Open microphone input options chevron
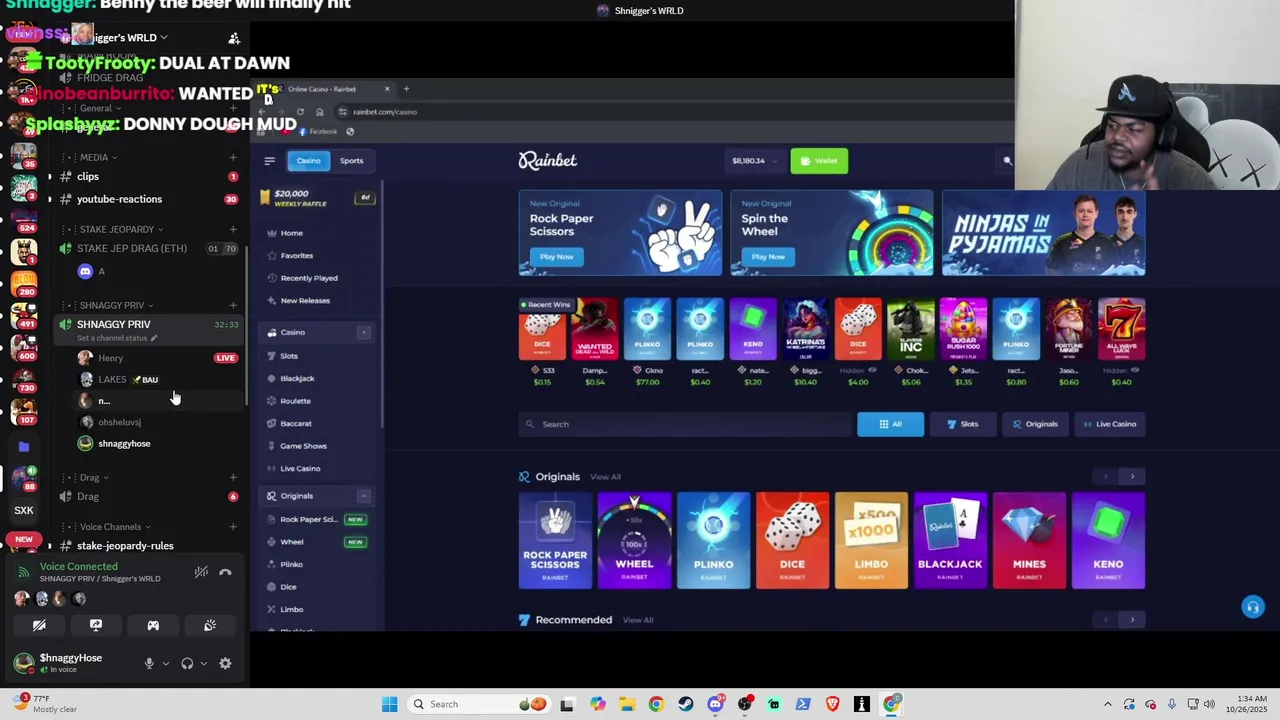The height and width of the screenshot is (720, 1280). click(x=165, y=663)
